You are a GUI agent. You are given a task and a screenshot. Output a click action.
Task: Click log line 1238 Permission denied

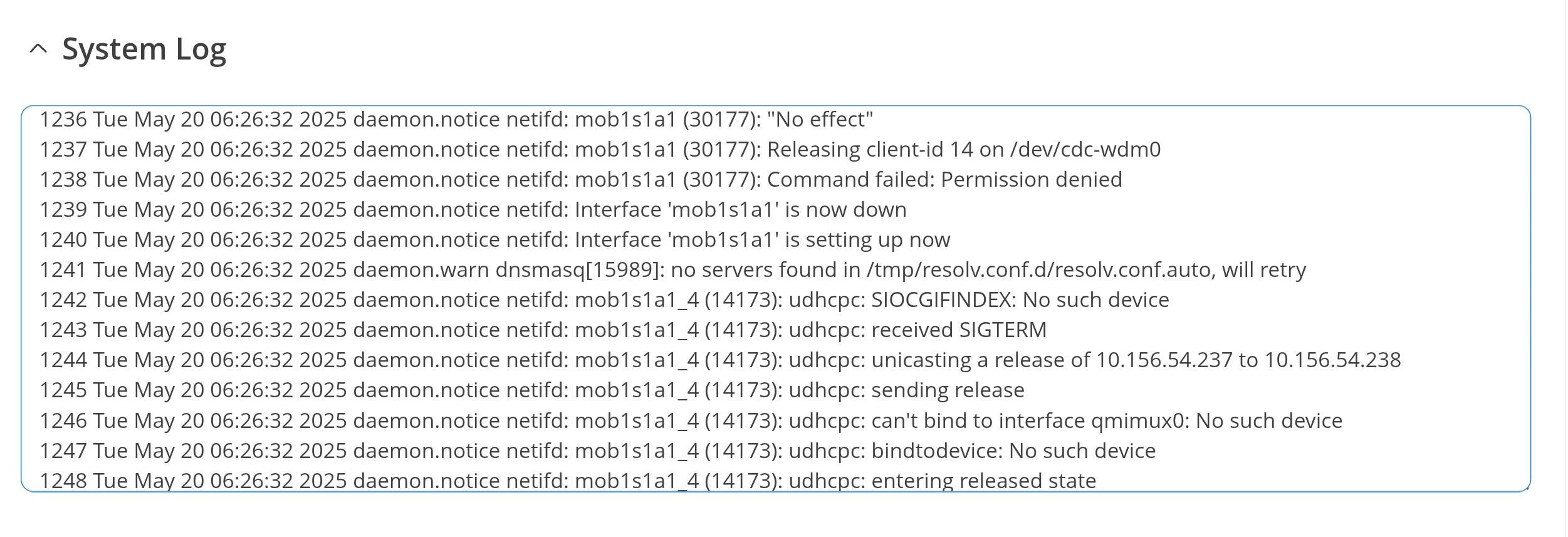(x=580, y=179)
